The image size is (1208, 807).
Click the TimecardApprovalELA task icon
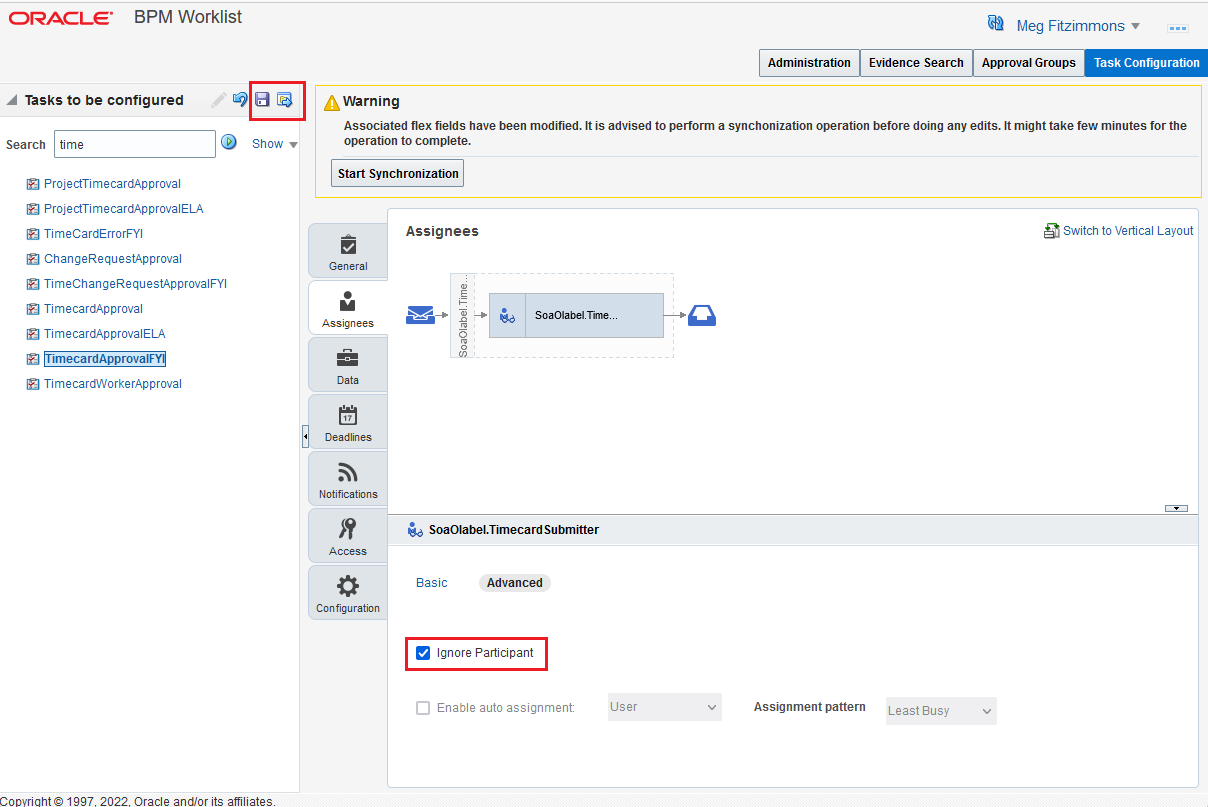[x=33, y=334]
